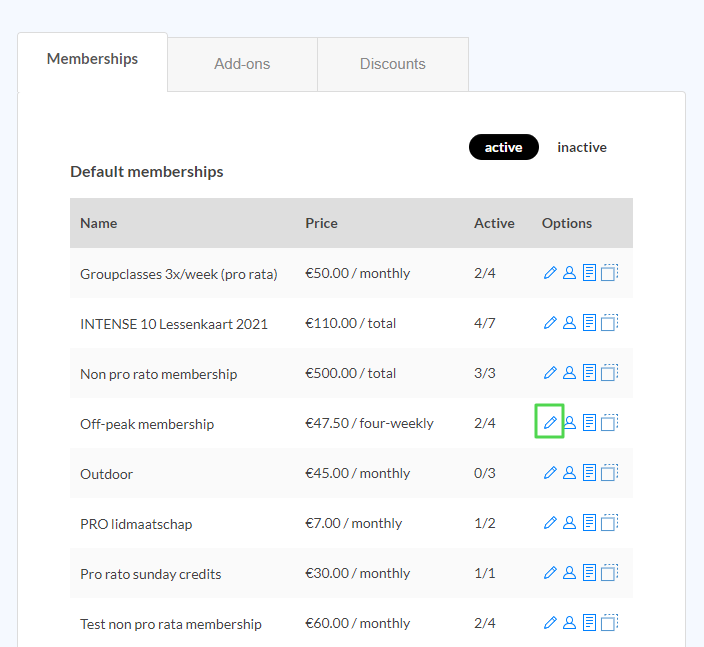Show members of Test non pro rata membership
The width and height of the screenshot is (704, 647).
click(x=569, y=623)
